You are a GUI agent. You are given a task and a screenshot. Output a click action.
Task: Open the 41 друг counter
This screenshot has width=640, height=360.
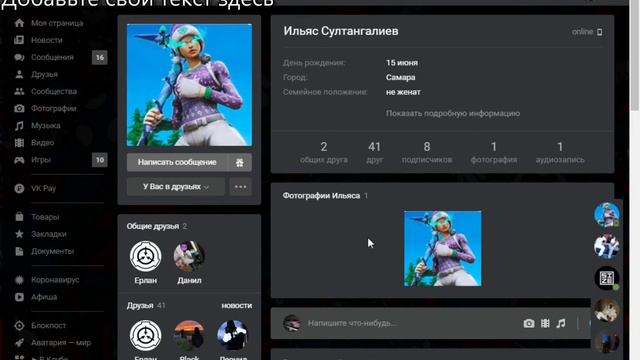[374, 153]
